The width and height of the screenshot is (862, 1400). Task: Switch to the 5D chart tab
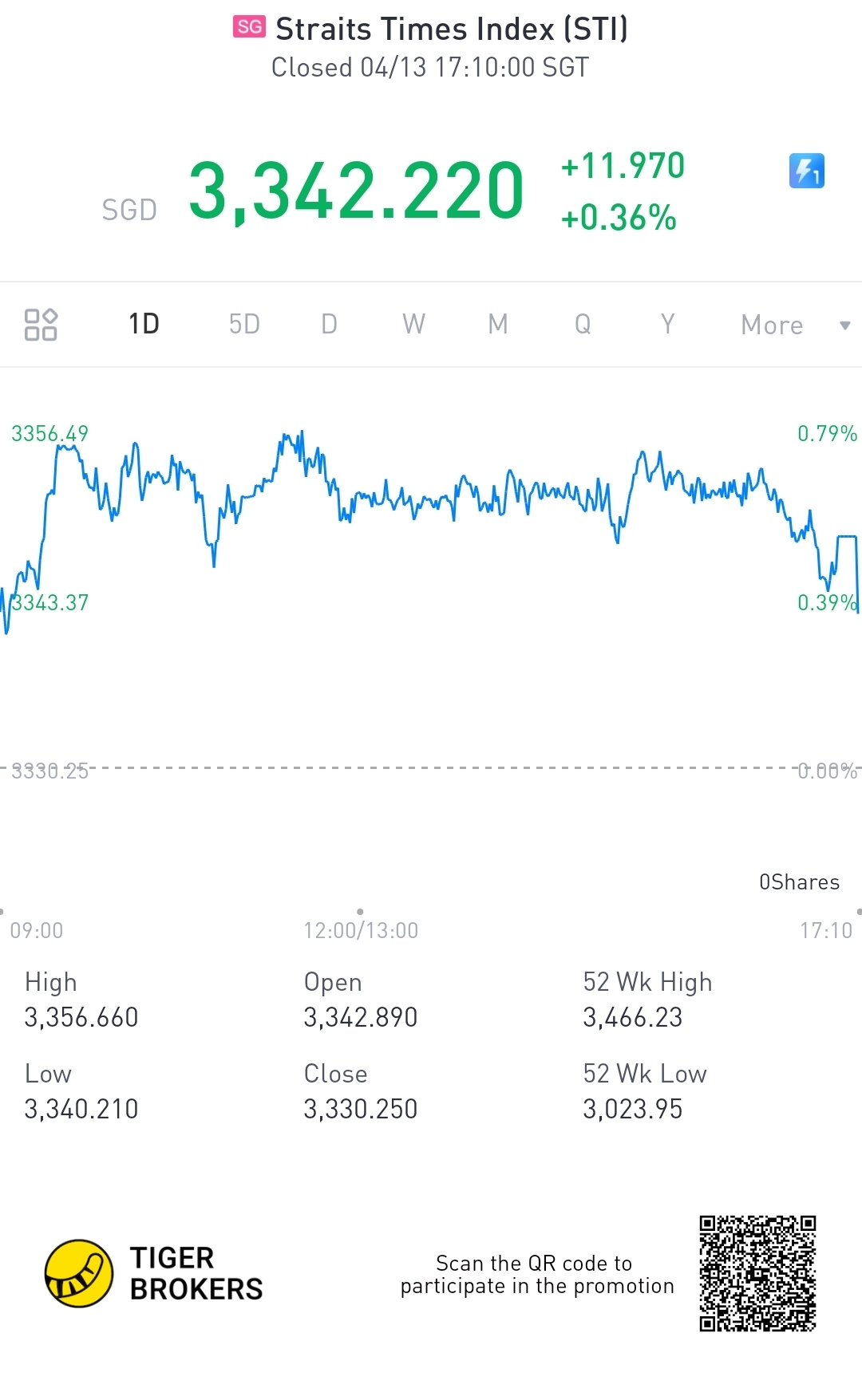[x=244, y=325]
